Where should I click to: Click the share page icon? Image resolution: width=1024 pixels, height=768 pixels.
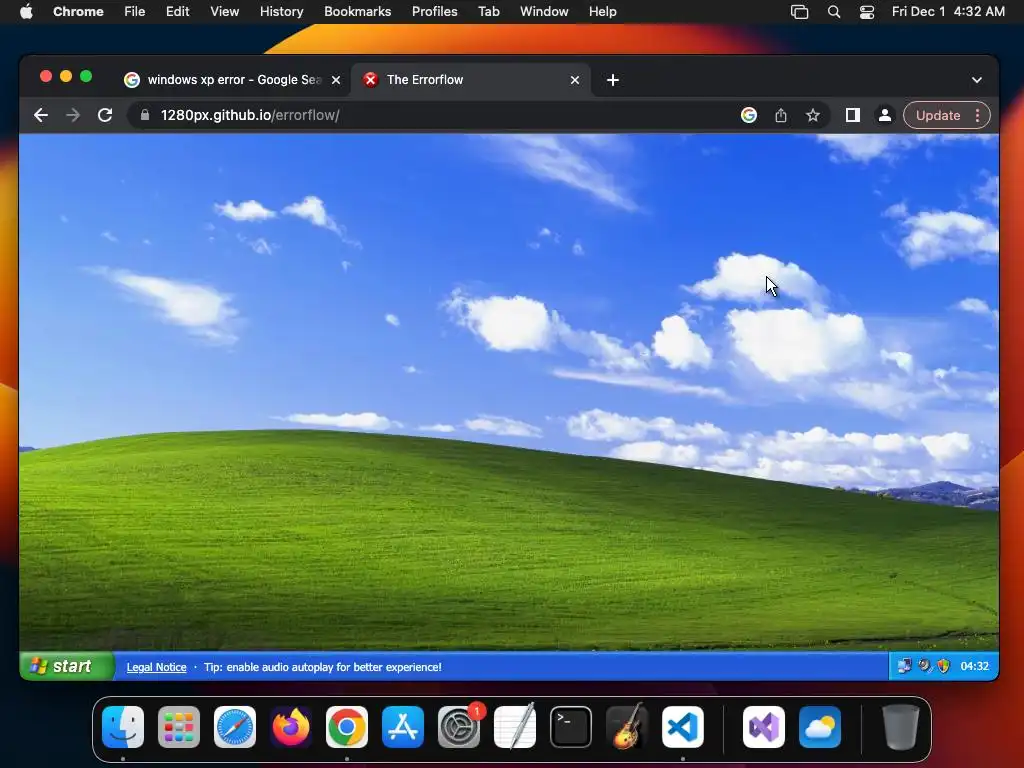pyautogui.click(x=781, y=115)
